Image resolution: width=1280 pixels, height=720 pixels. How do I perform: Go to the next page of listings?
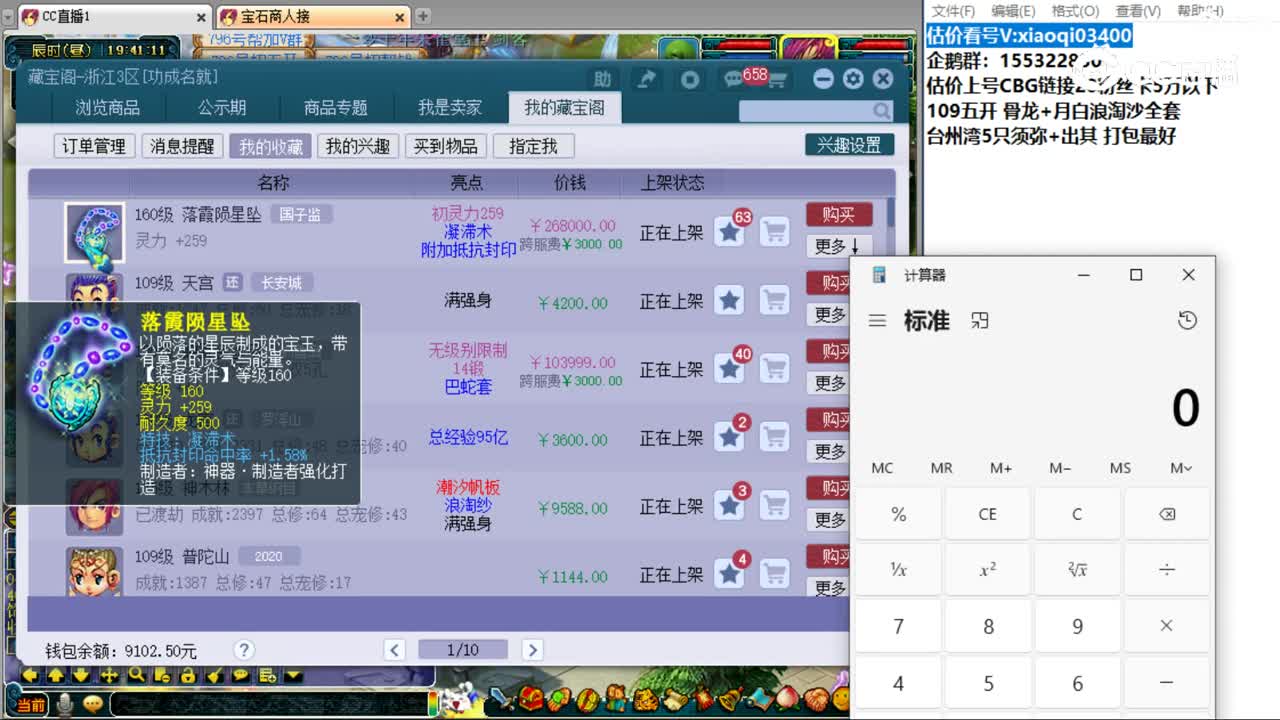tap(531, 649)
